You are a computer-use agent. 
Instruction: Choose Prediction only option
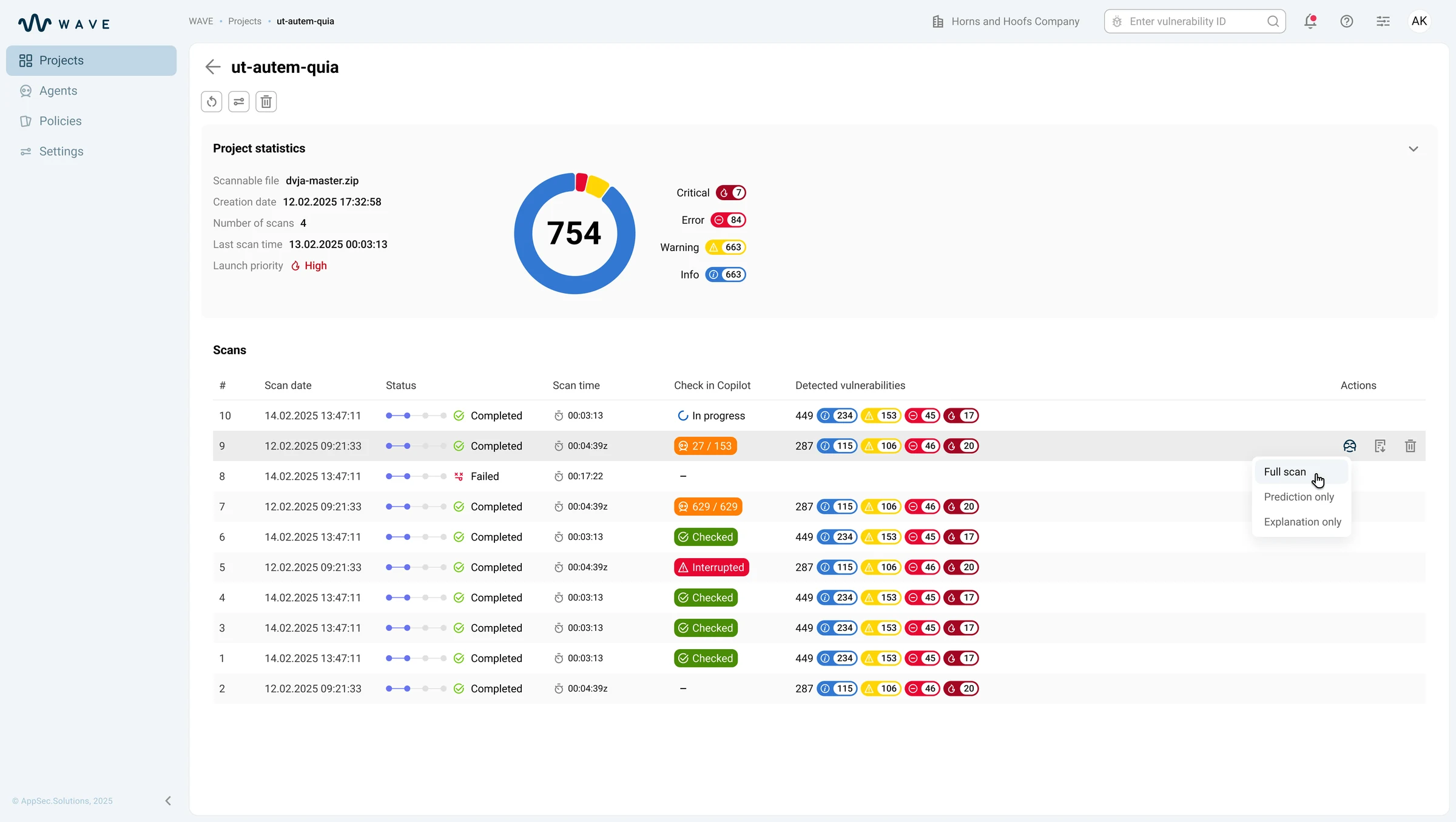(x=1301, y=497)
